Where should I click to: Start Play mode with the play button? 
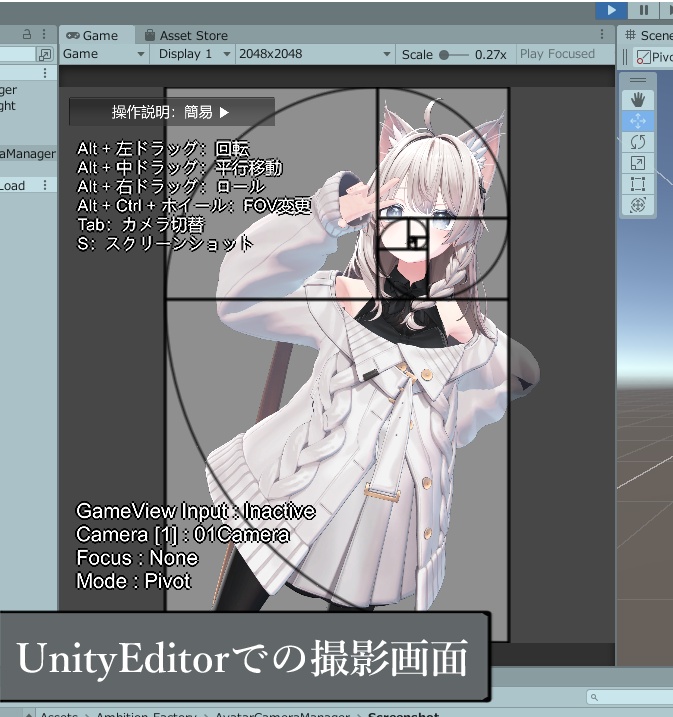(611, 10)
